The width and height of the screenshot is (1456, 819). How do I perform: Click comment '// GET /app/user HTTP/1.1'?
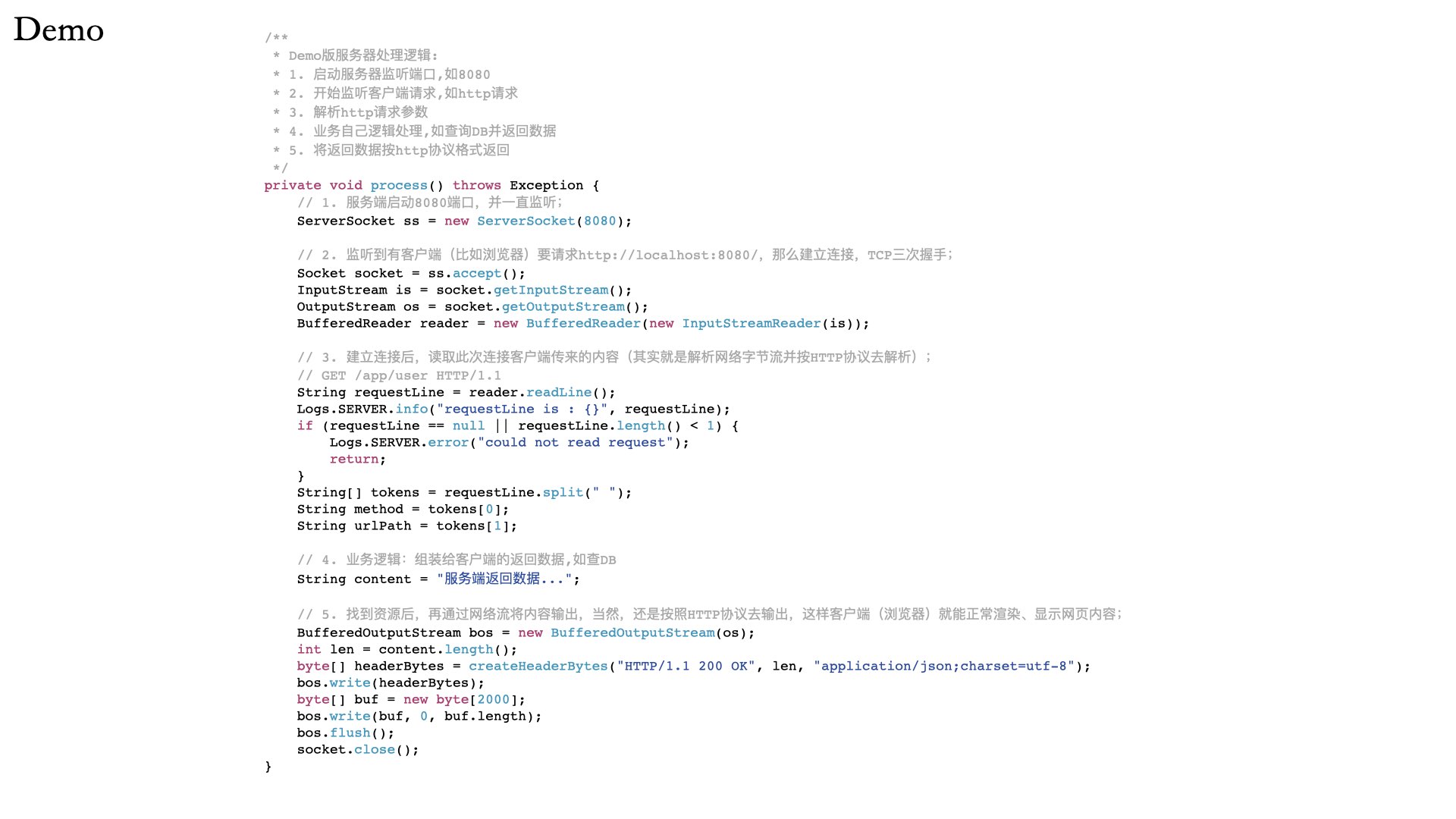(399, 375)
